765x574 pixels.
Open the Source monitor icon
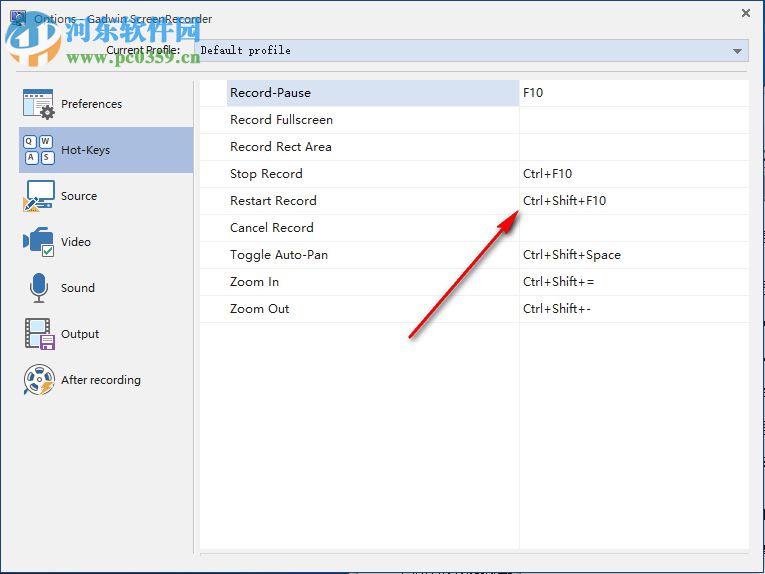39,196
